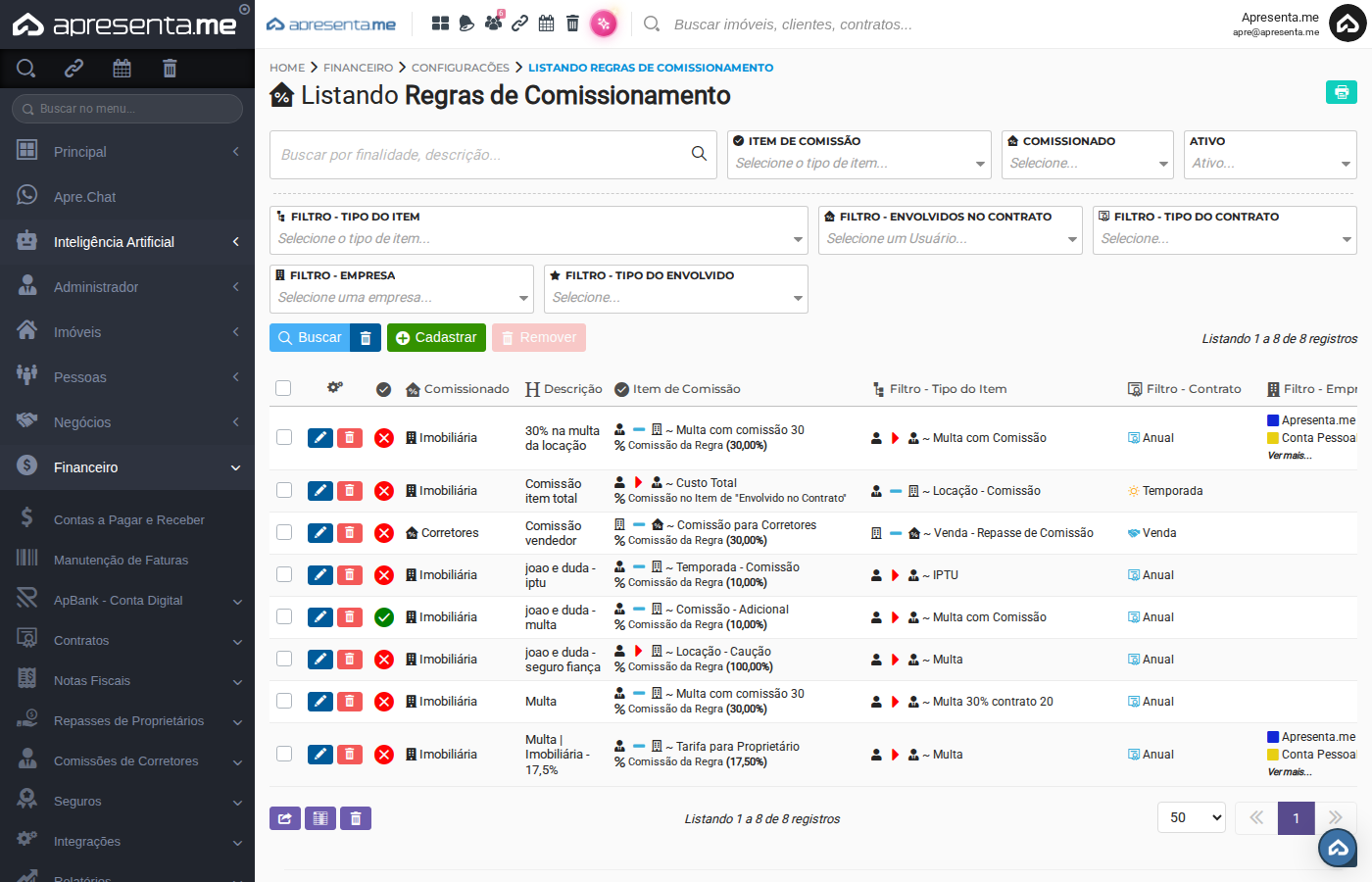Go to HOME breadcrumb link

click(287, 68)
